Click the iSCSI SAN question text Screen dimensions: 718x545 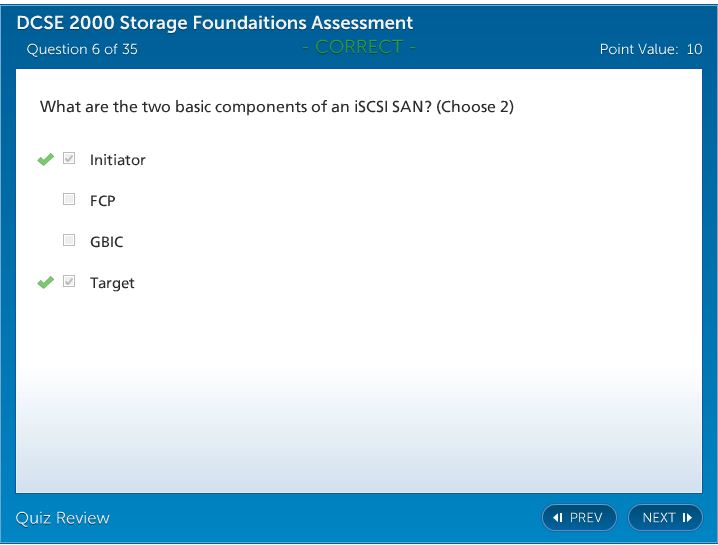pyautogui.click(x=276, y=107)
